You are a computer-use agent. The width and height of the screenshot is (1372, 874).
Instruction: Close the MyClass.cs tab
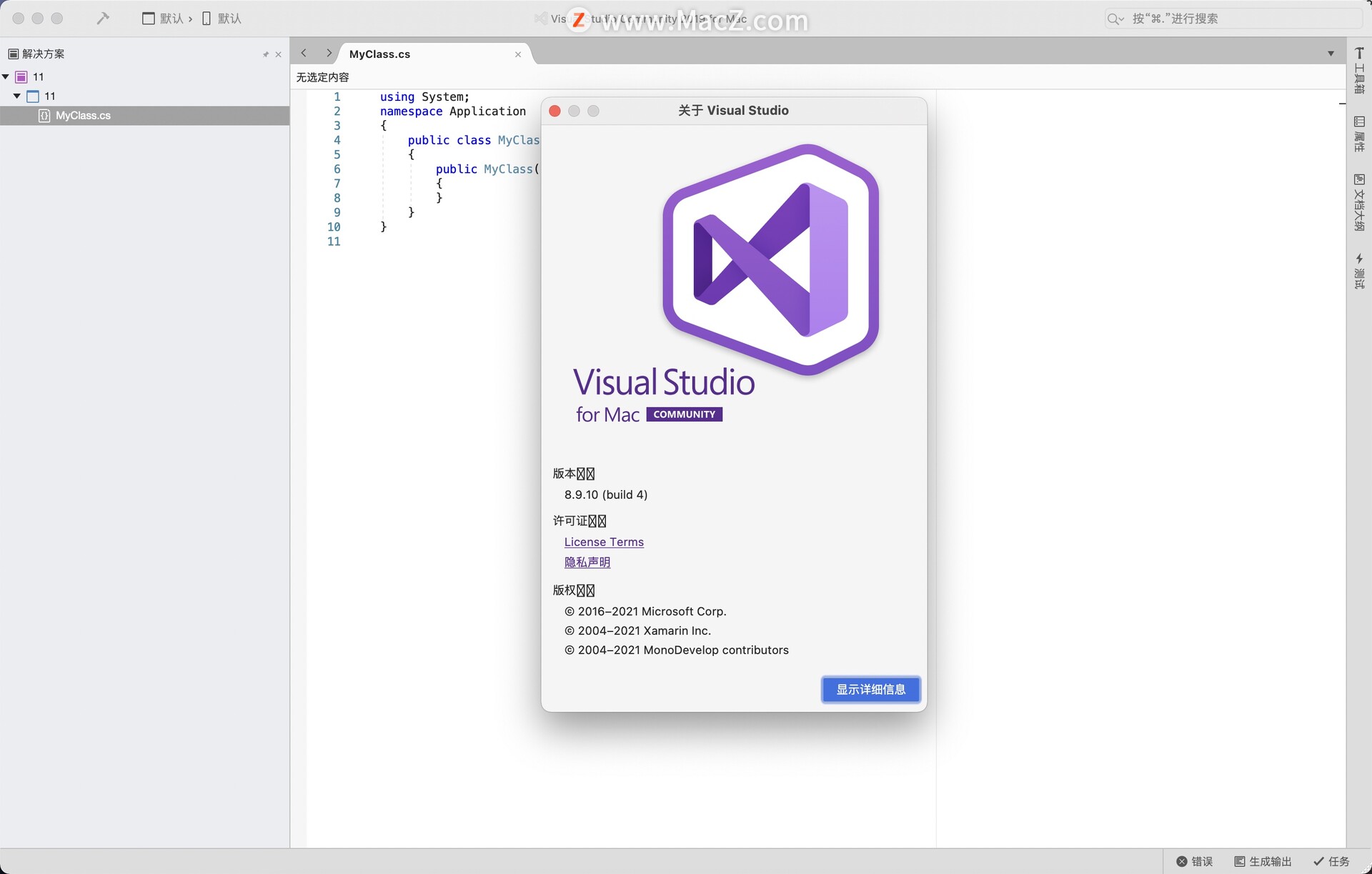[x=518, y=54]
